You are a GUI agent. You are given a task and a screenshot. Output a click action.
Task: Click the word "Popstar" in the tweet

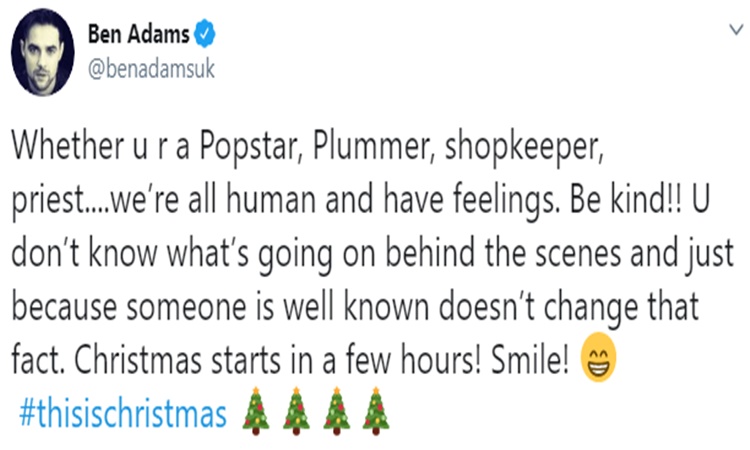coord(256,150)
